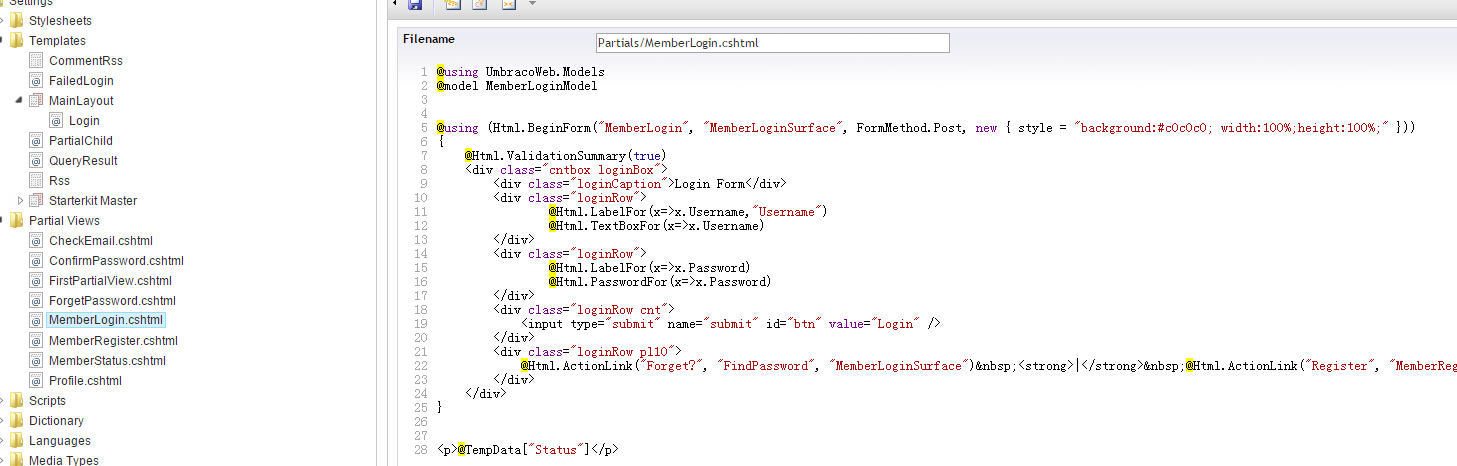The height and width of the screenshot is (466, 1457).
Task: Click the "loginRow cnt" div line
Action: pyautogui.click(x=583, y=310)
